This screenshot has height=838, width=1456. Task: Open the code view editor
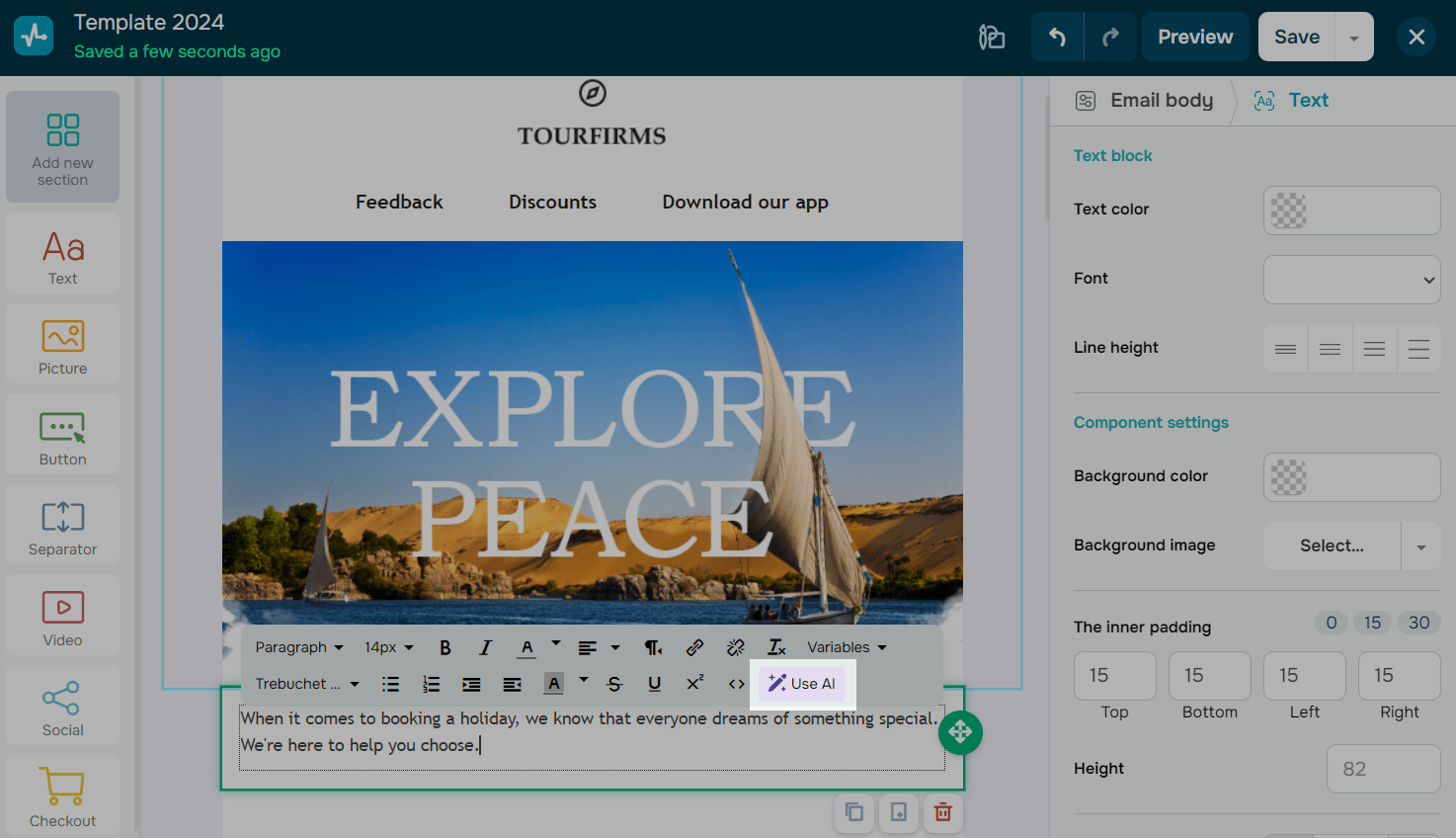(737, 684)
